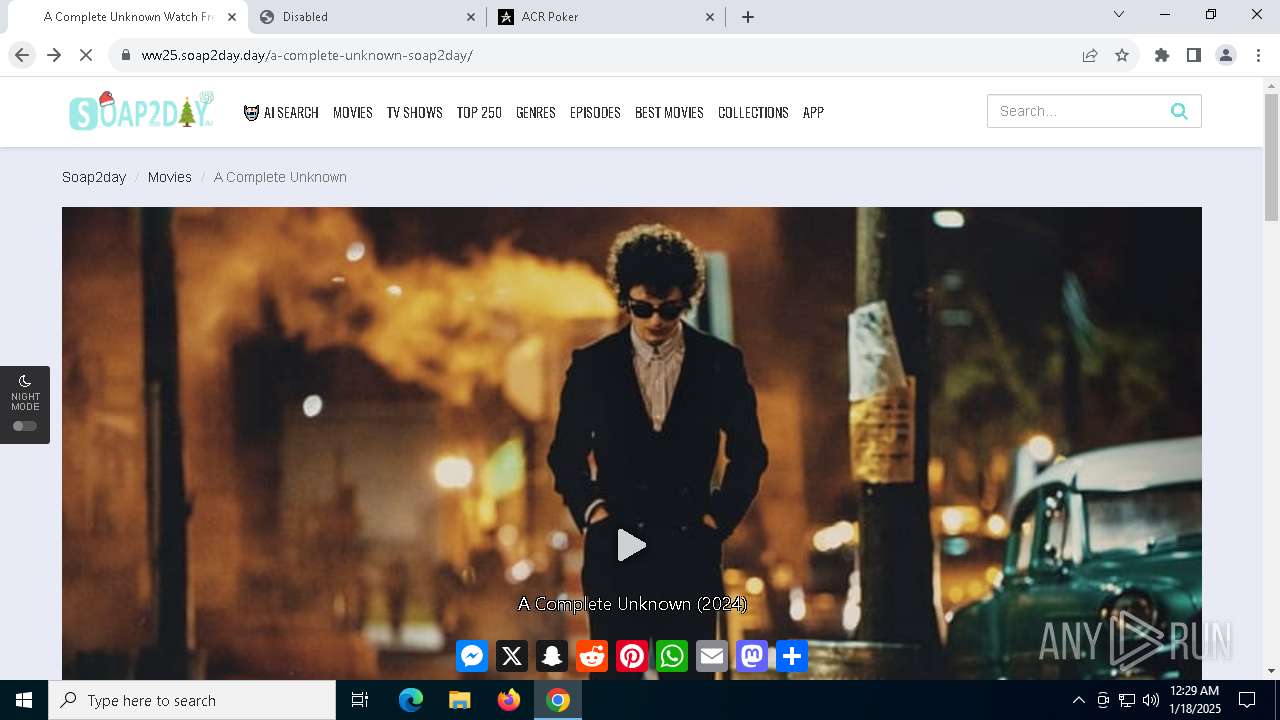Show hidden system tray icons
This screenshot has width=1280, height=720.
coord(1078,700)
